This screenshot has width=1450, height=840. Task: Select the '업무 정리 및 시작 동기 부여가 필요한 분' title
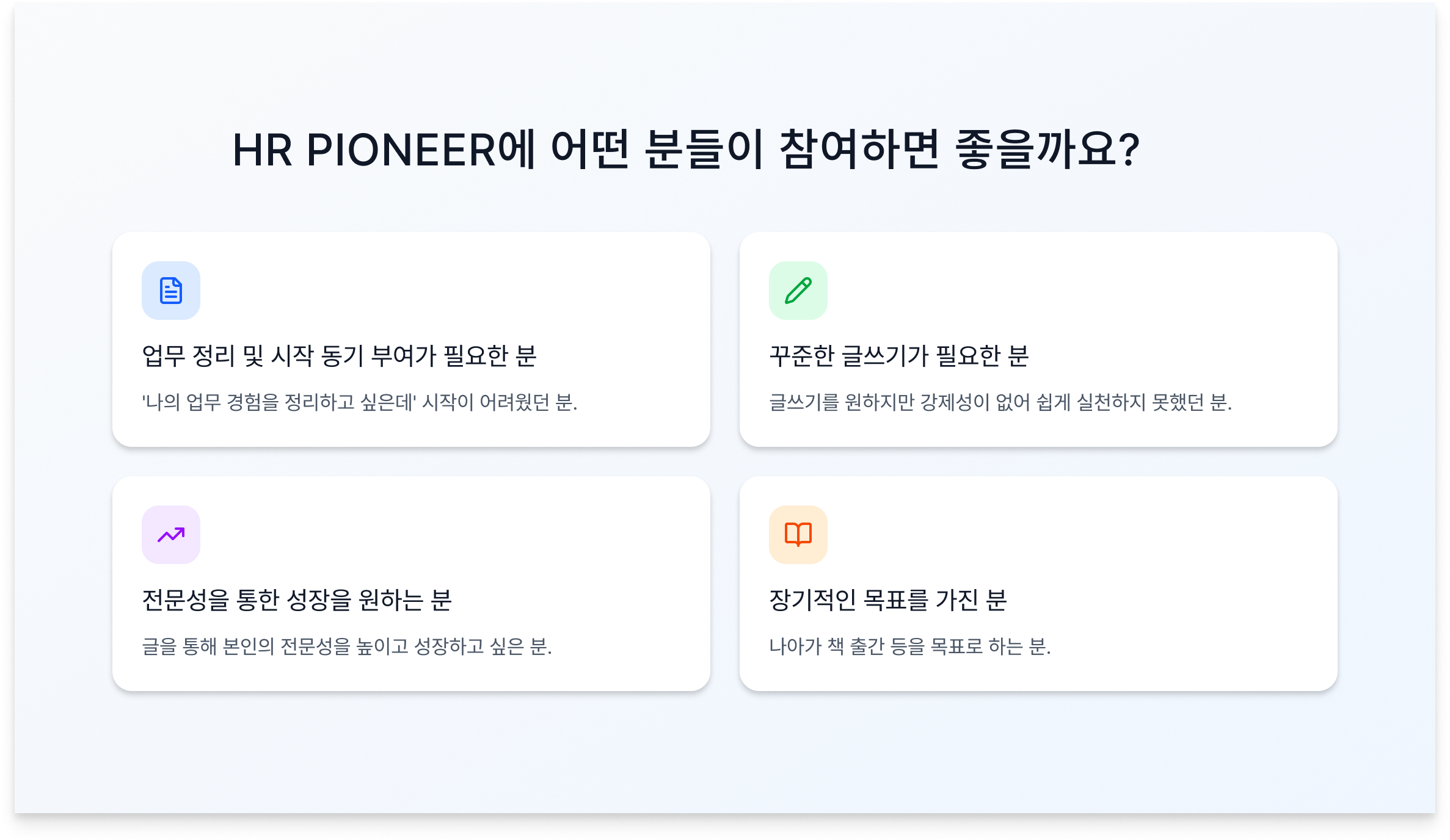pyautogui.click(x=339, y=356)
